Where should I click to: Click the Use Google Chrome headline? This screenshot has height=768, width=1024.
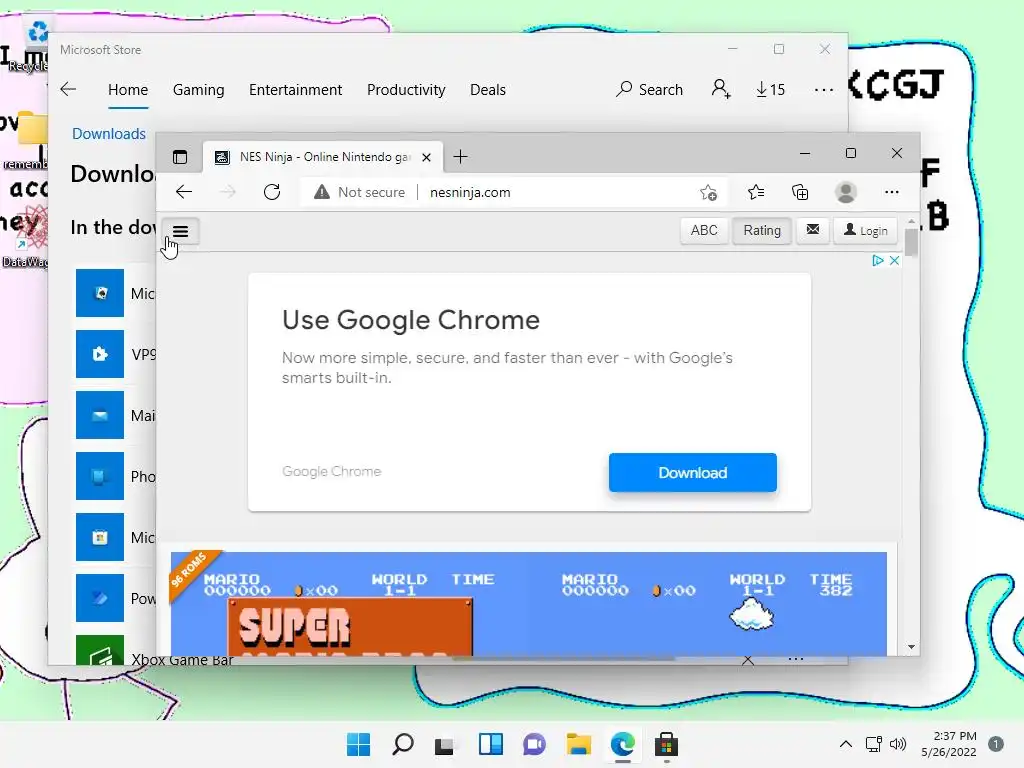[411, 320]
